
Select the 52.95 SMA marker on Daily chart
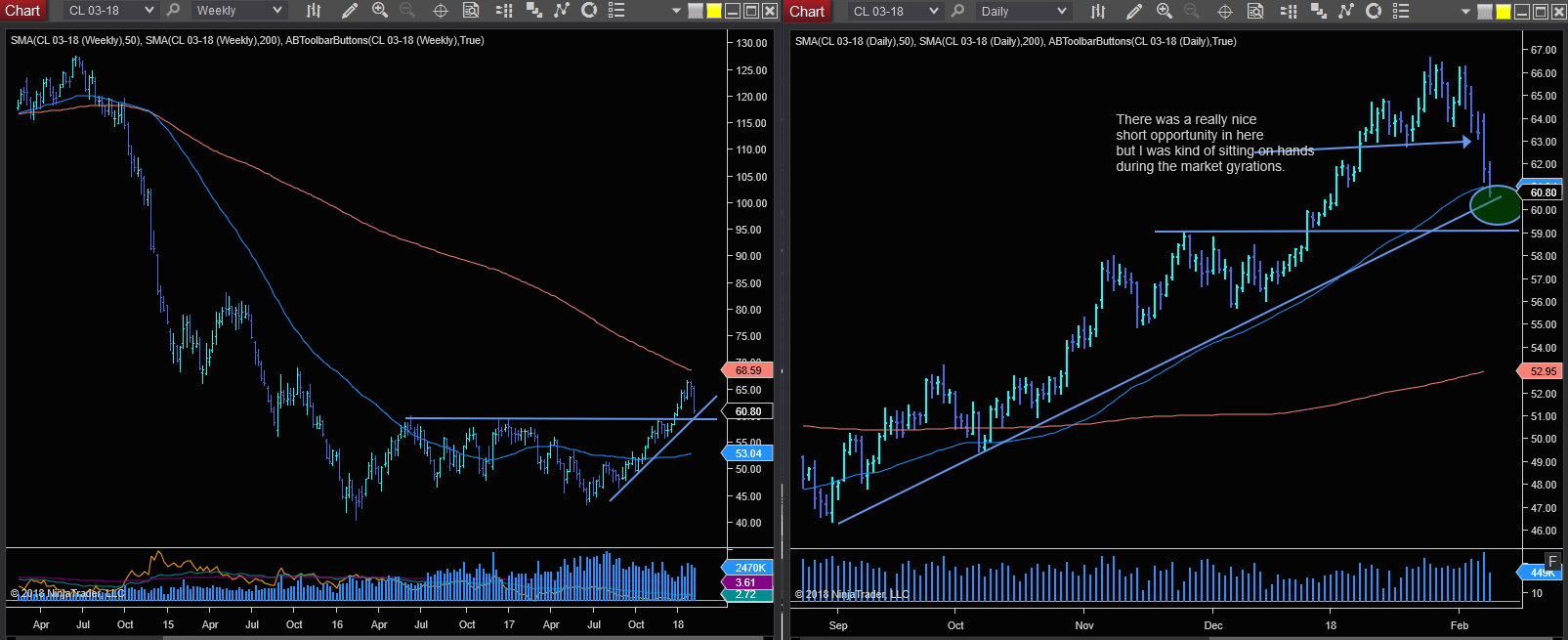1542,371
